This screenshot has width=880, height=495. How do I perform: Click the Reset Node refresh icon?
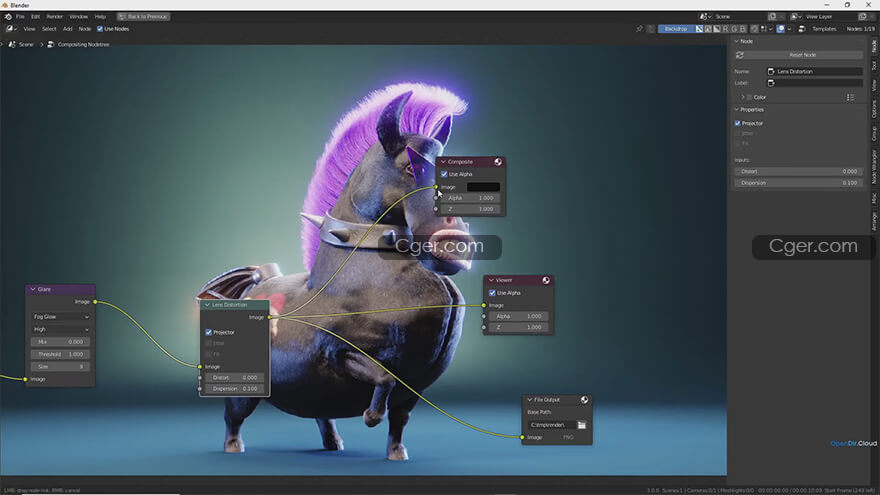(x=740, y=55)
